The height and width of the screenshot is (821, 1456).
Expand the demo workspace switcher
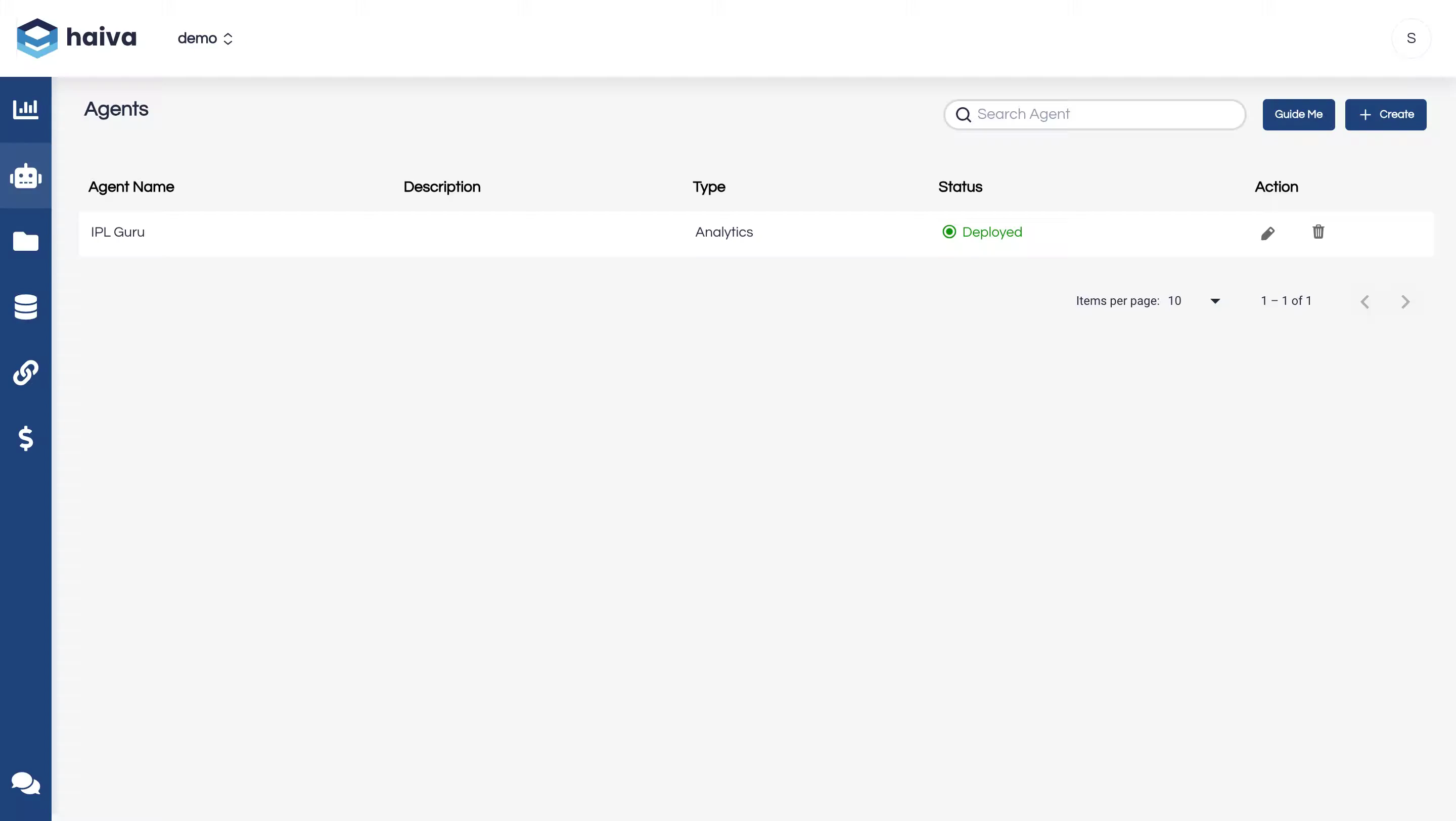pos(205,38)
